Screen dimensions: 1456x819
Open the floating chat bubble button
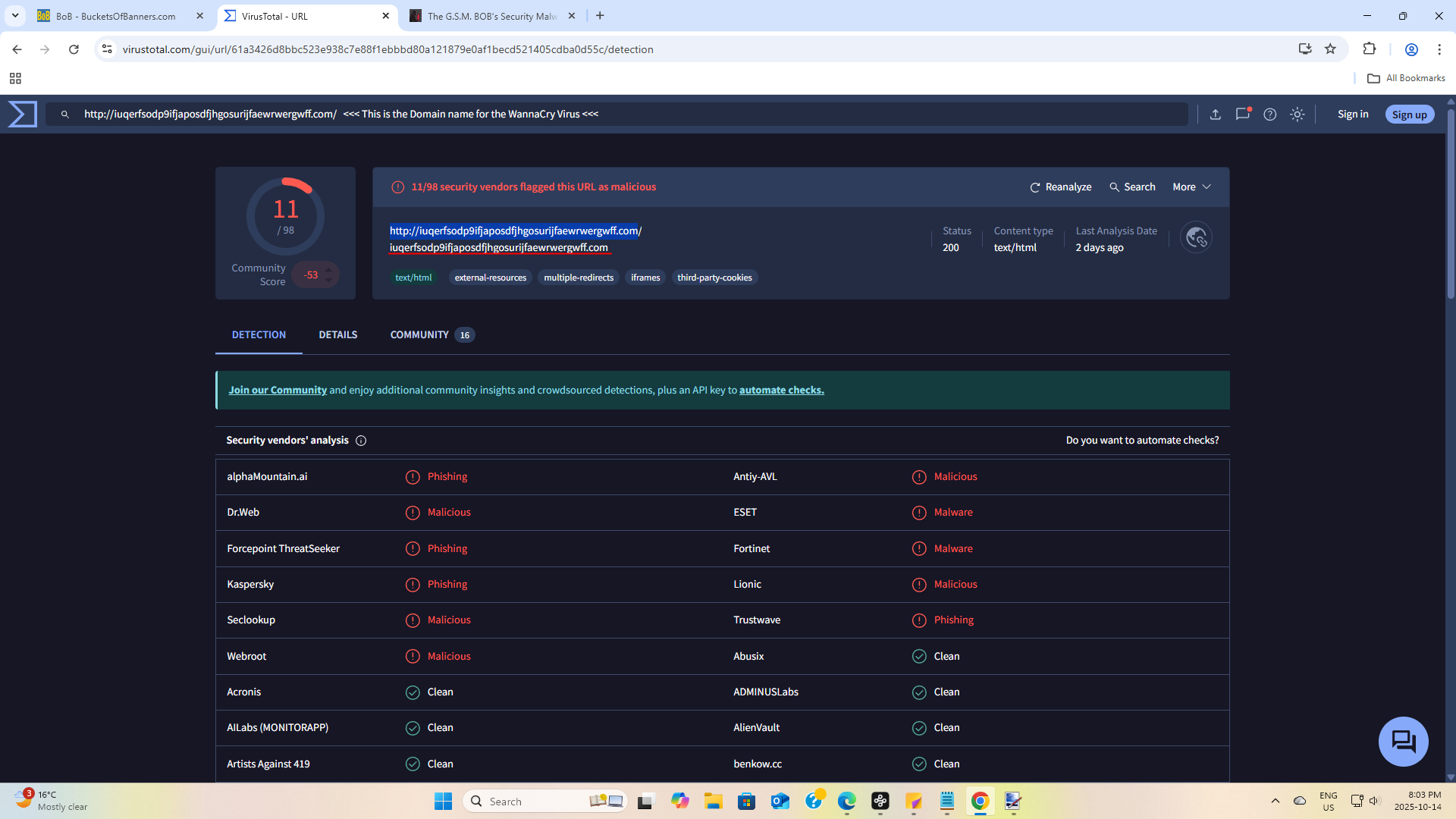pyautogui.click(x=1403, y=742)
